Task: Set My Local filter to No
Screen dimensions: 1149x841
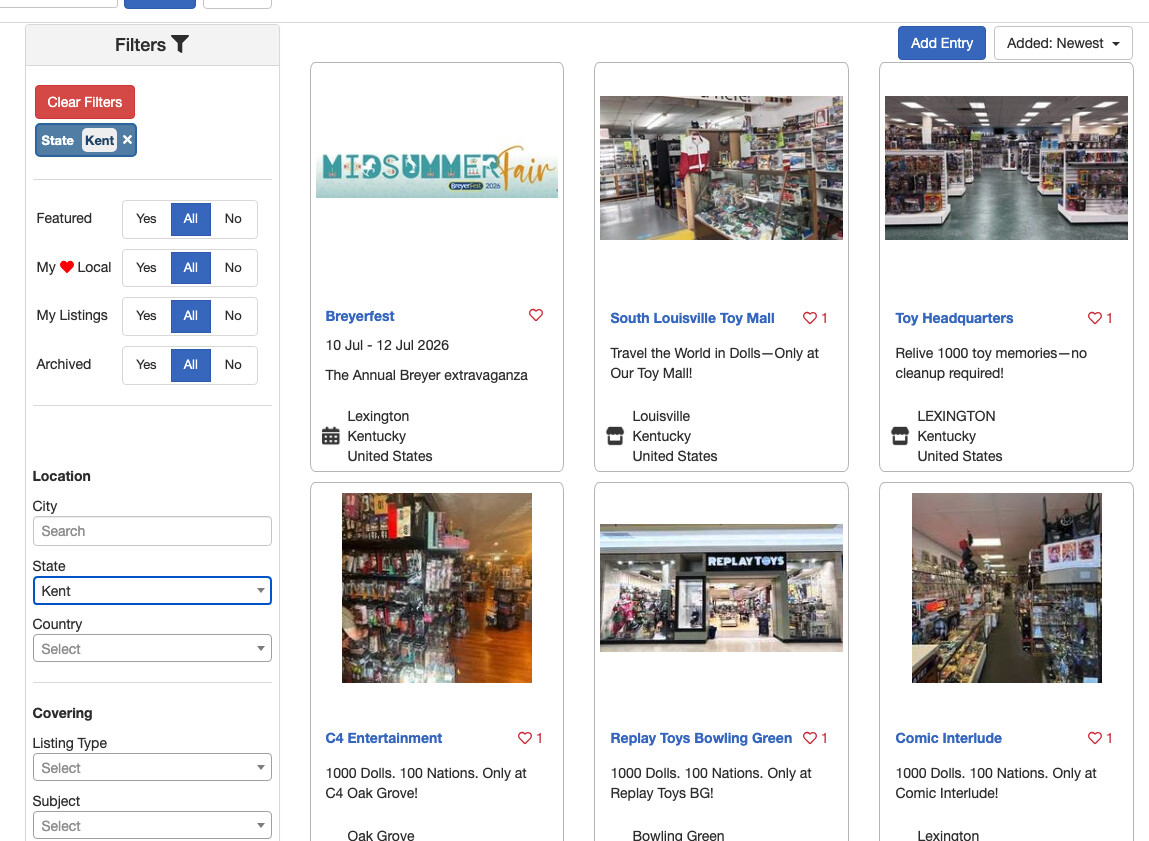Action: pos(233,268)
